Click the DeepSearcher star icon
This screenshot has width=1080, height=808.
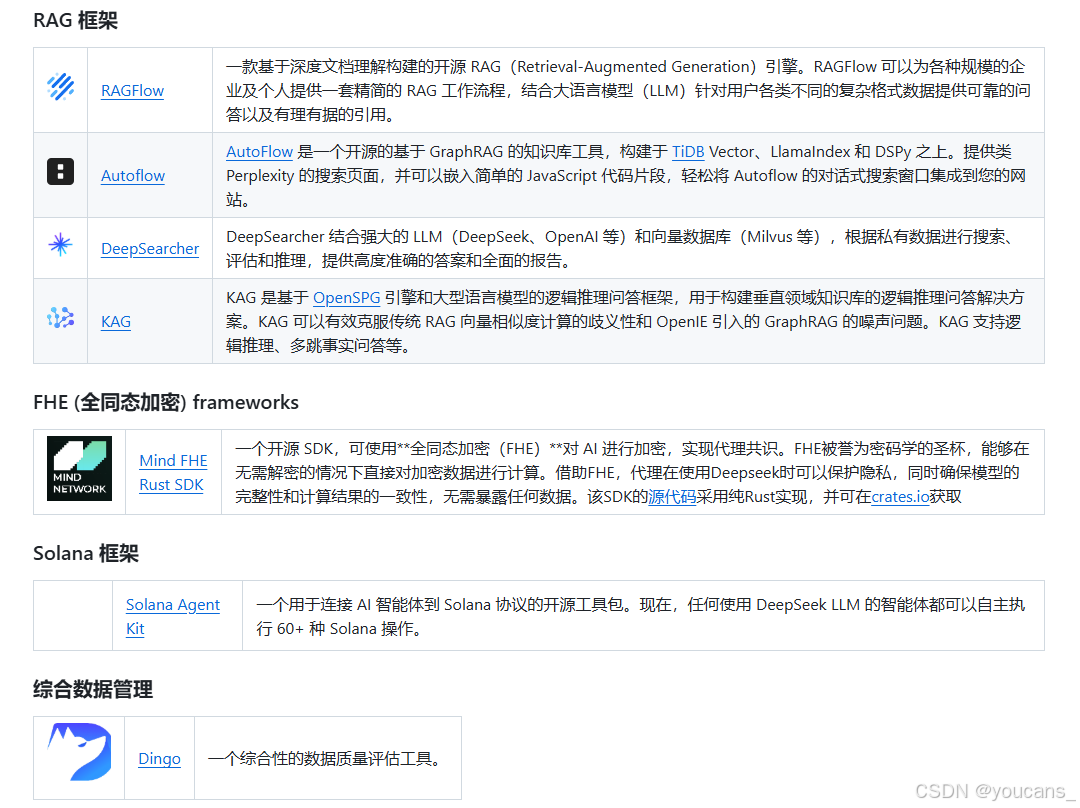(x=61, y=245)
